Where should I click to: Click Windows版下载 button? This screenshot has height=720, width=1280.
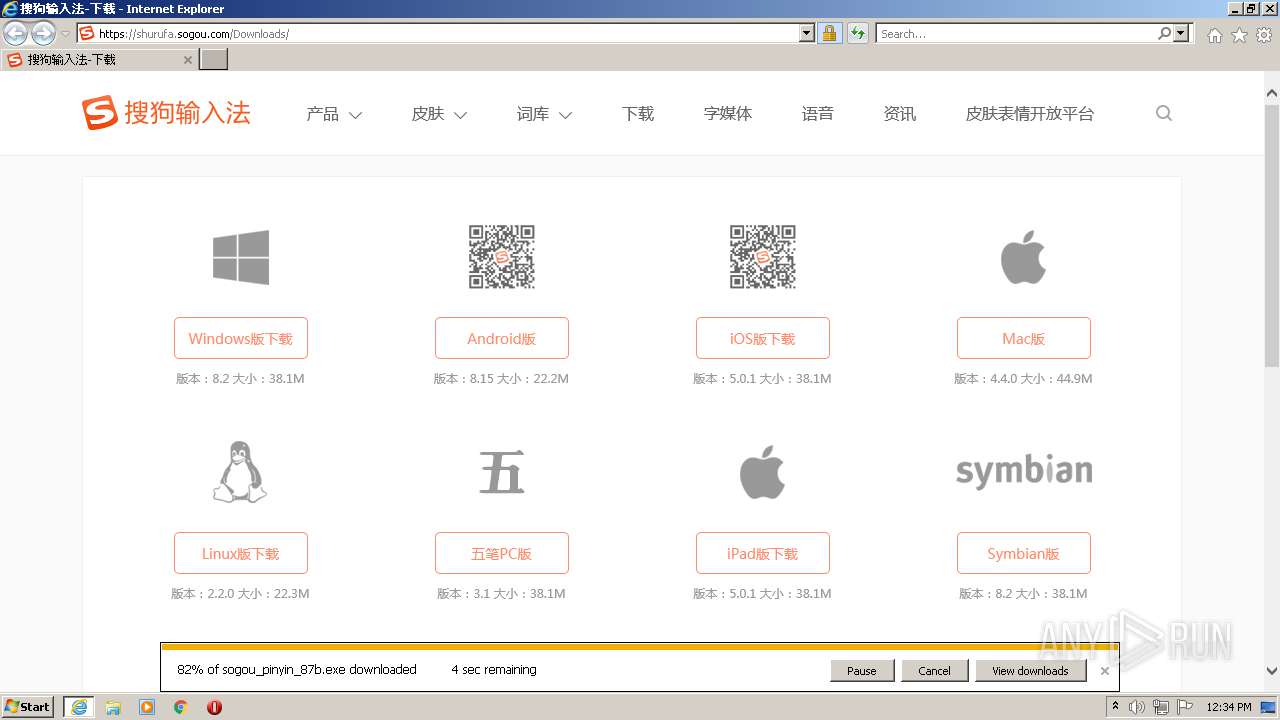[241, 338]
